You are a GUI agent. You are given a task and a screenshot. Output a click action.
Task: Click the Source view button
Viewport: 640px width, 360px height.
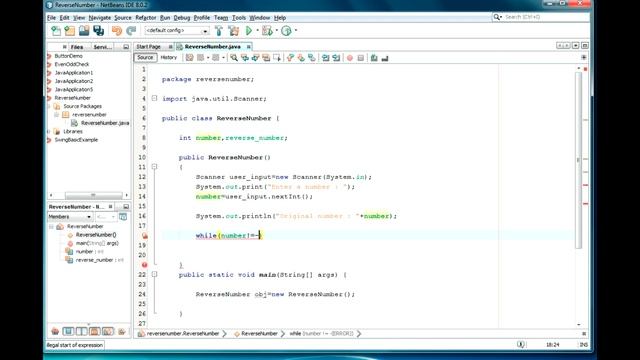145,58
